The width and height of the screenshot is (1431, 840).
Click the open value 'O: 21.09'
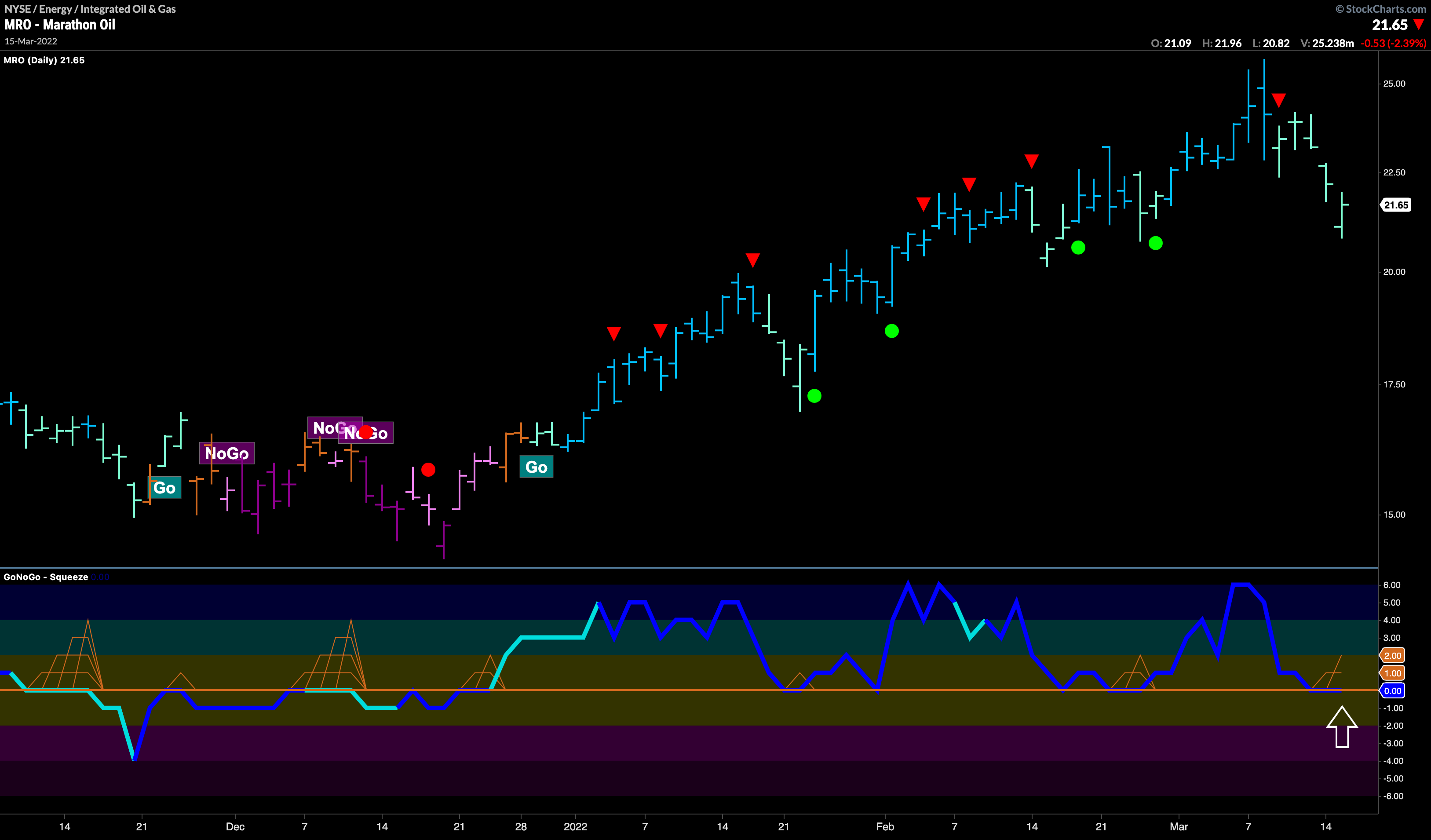click(1171, 43)
